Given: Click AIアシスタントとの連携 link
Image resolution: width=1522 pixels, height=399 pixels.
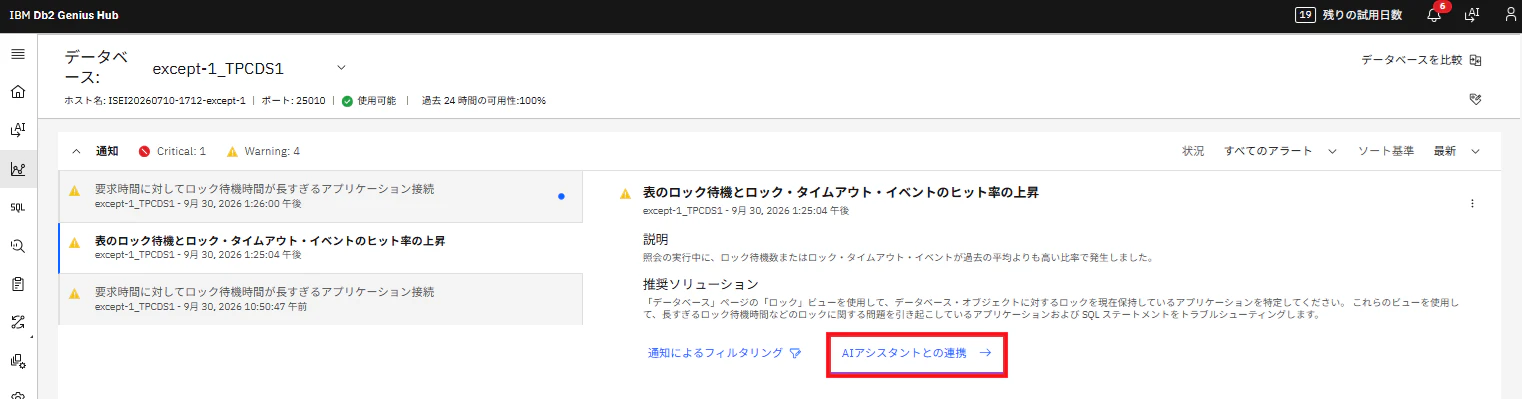Looking at the screenshot, I should click(917, 353).
